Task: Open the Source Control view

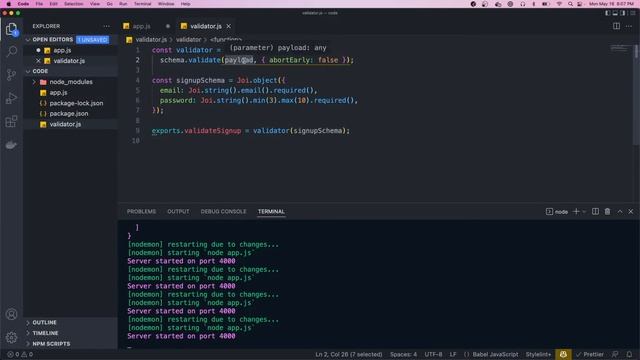Action: pyautogui.click(x=11, y=75)
